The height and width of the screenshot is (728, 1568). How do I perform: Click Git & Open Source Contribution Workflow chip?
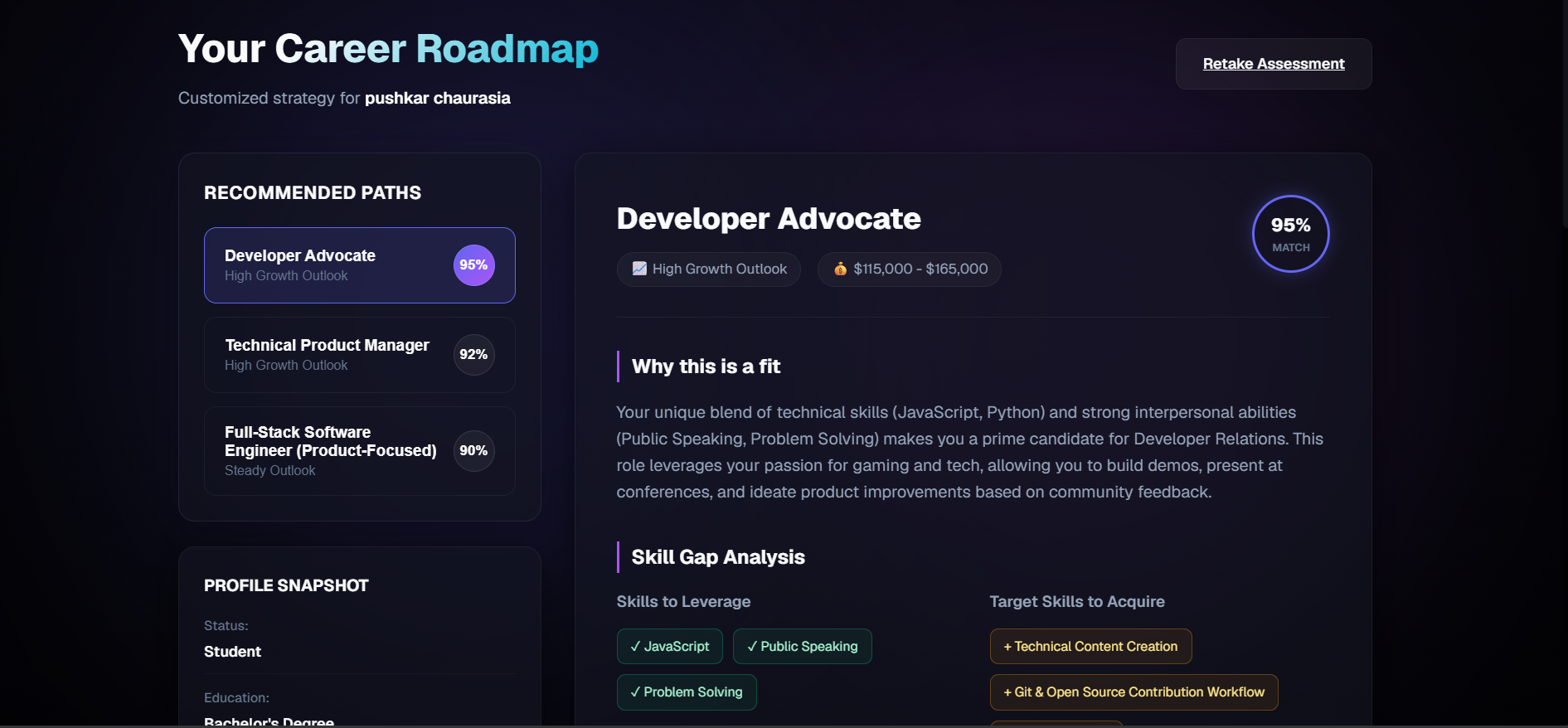point(1134,692)
